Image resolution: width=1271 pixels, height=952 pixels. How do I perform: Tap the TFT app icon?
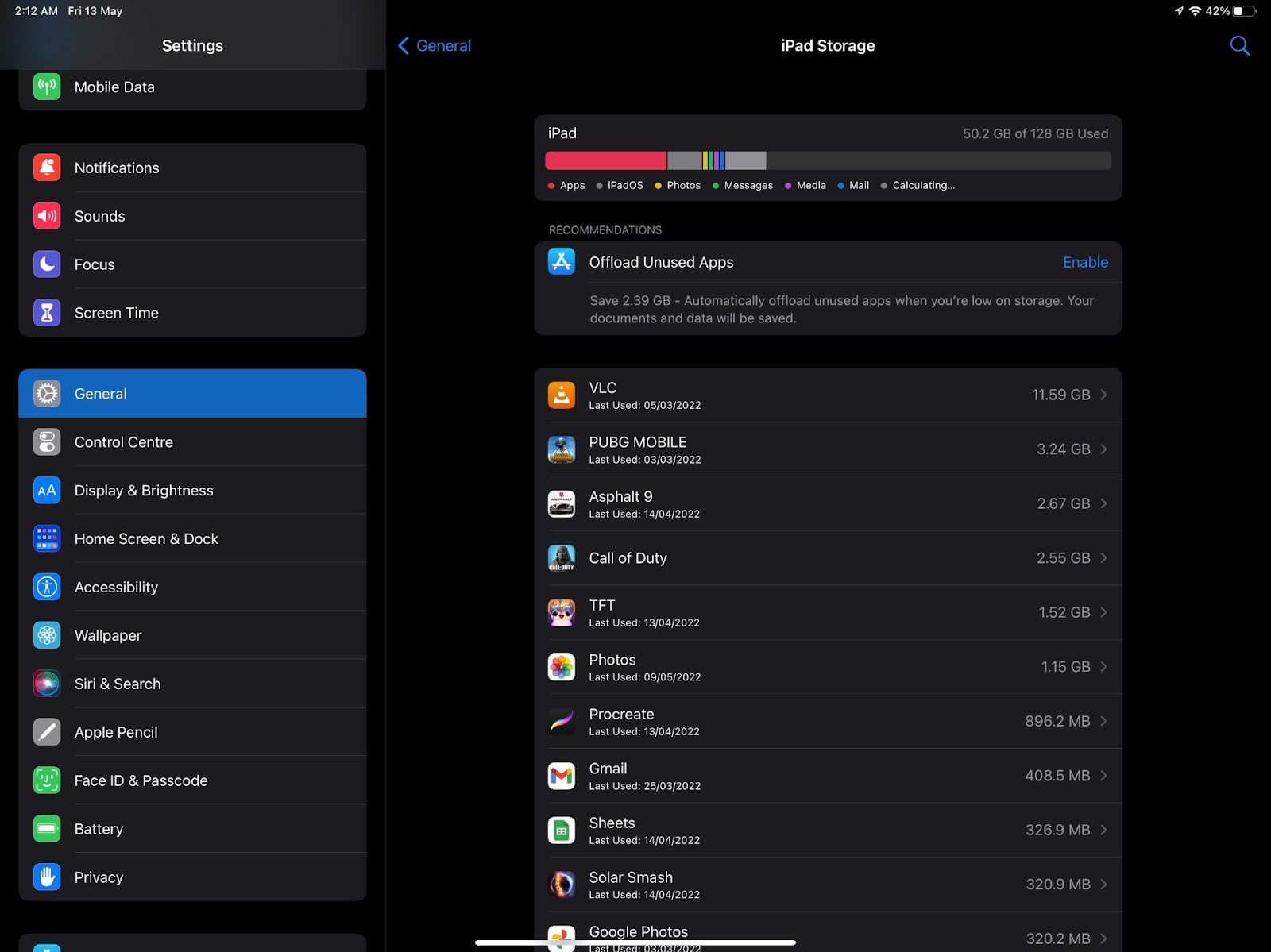pos(562,612)
